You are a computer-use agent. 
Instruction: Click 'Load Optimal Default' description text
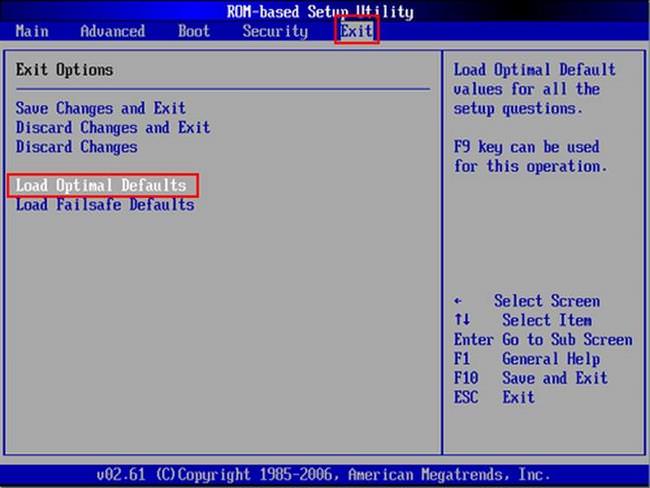(x=534, y=70)
